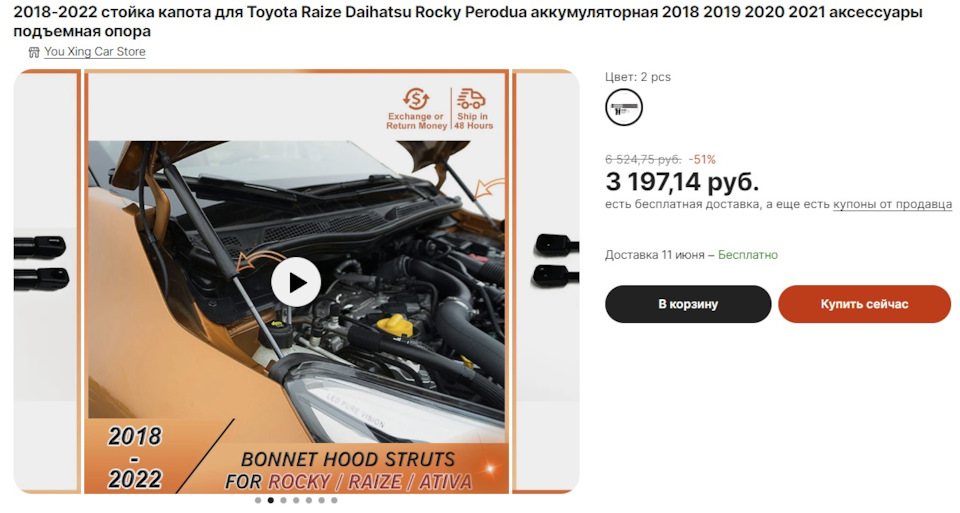The image size is (960, 513).
Task: Click the Купить сейчас button
Action: pyautogui.click(x=864, y=304)
